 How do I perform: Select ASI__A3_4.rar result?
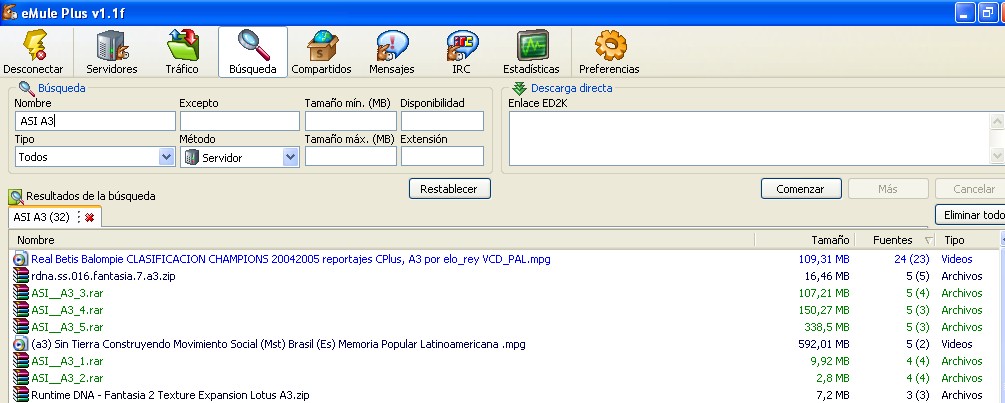[67, 310]
